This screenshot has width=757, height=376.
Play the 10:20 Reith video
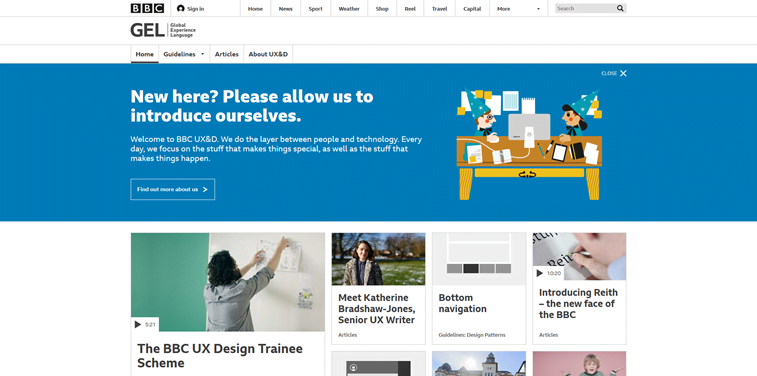540,273
